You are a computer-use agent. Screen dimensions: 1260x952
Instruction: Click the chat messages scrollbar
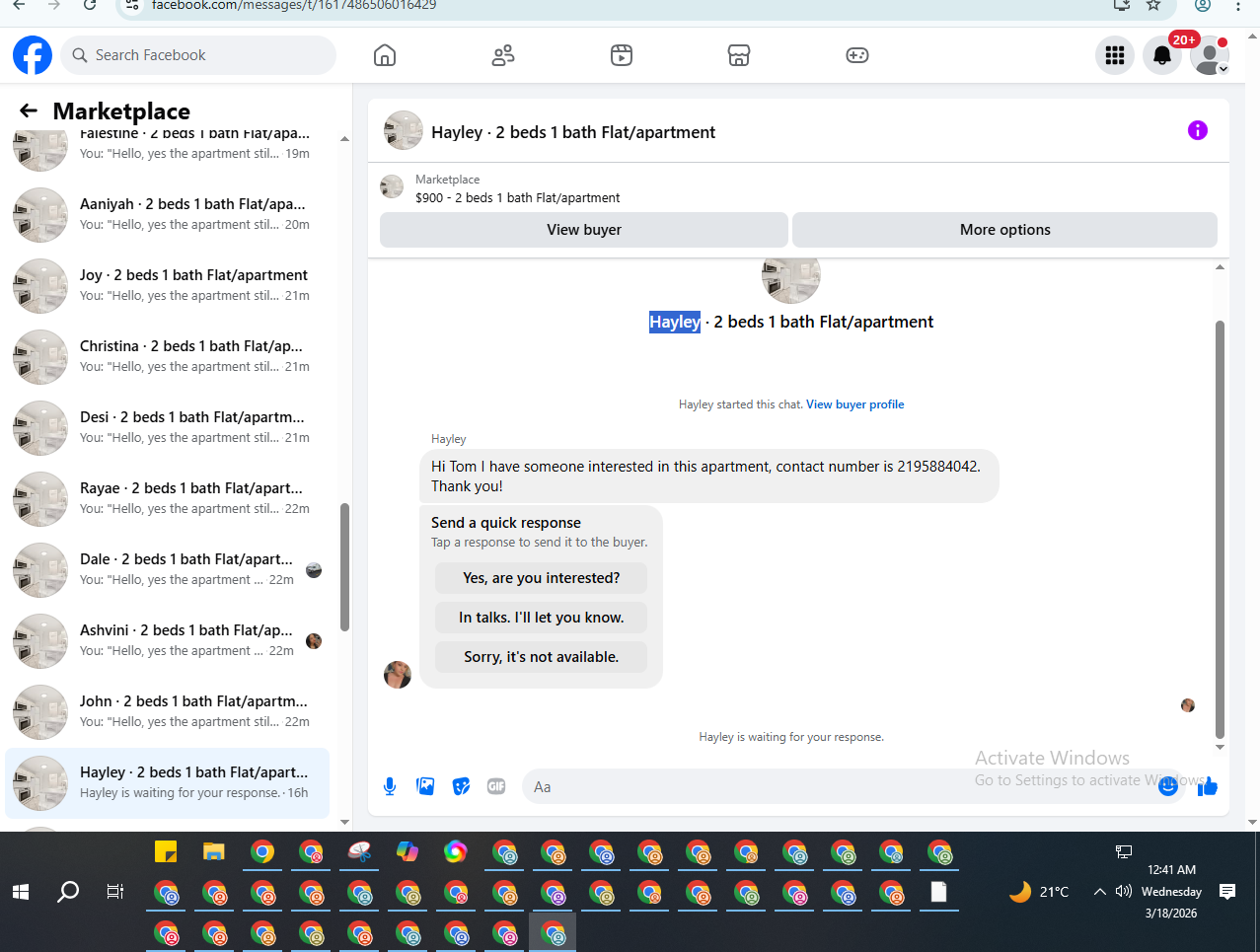(x=1220, y=528)
